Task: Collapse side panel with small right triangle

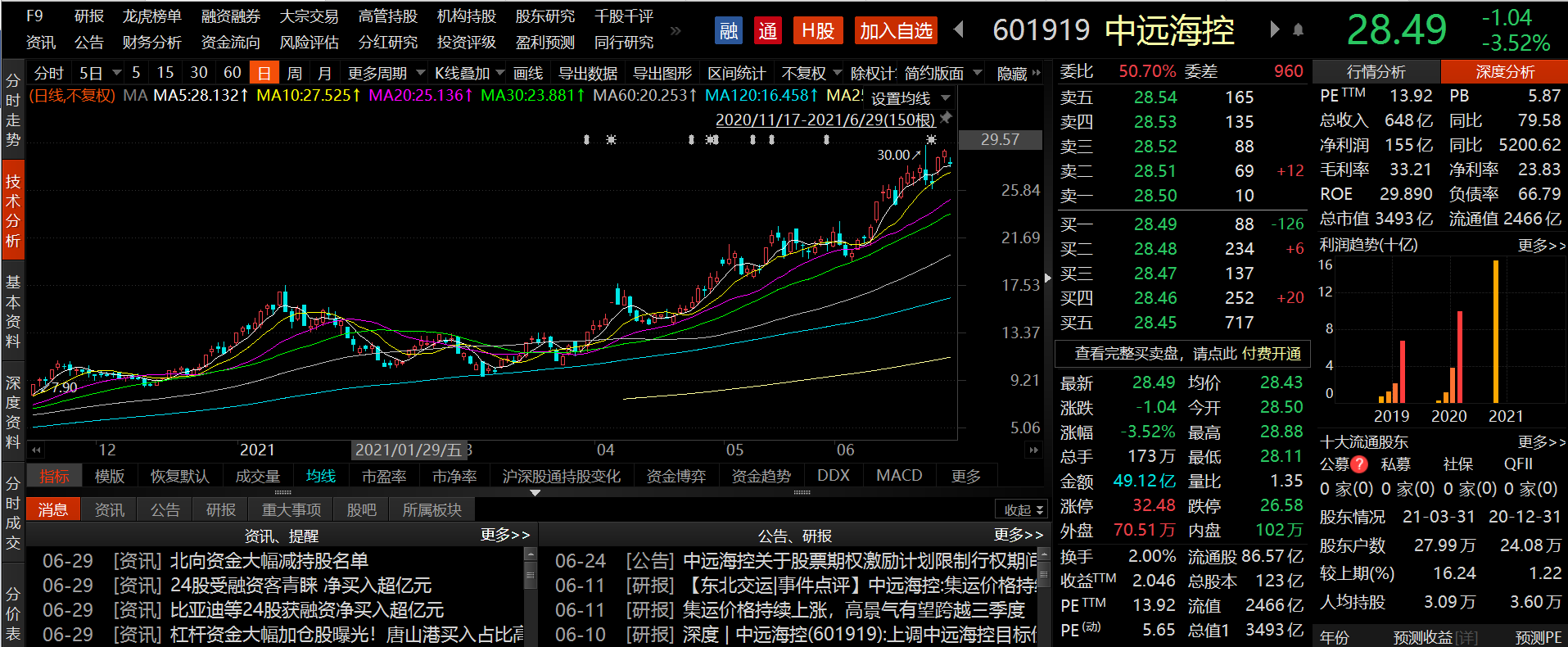Action: pos(1047,278)
